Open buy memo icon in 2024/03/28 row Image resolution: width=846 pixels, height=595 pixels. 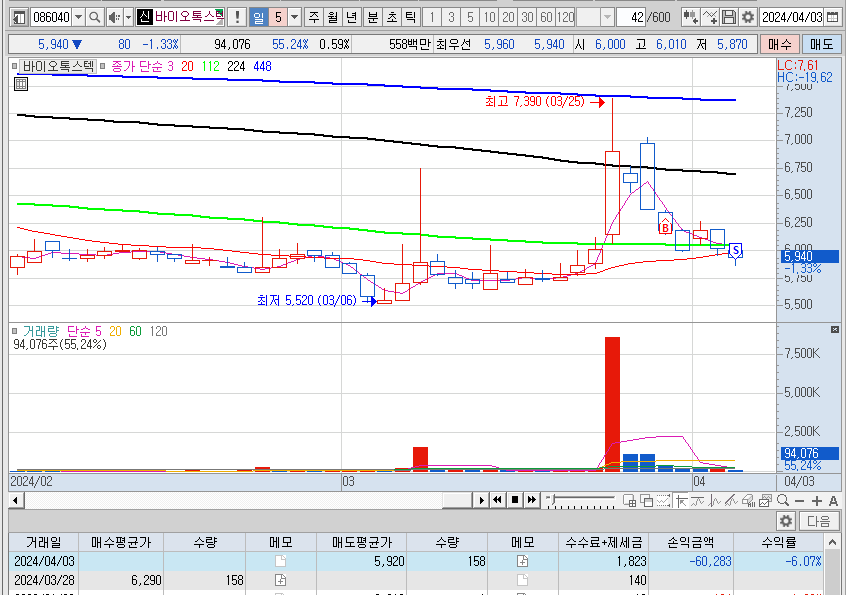tap(281, 580)
